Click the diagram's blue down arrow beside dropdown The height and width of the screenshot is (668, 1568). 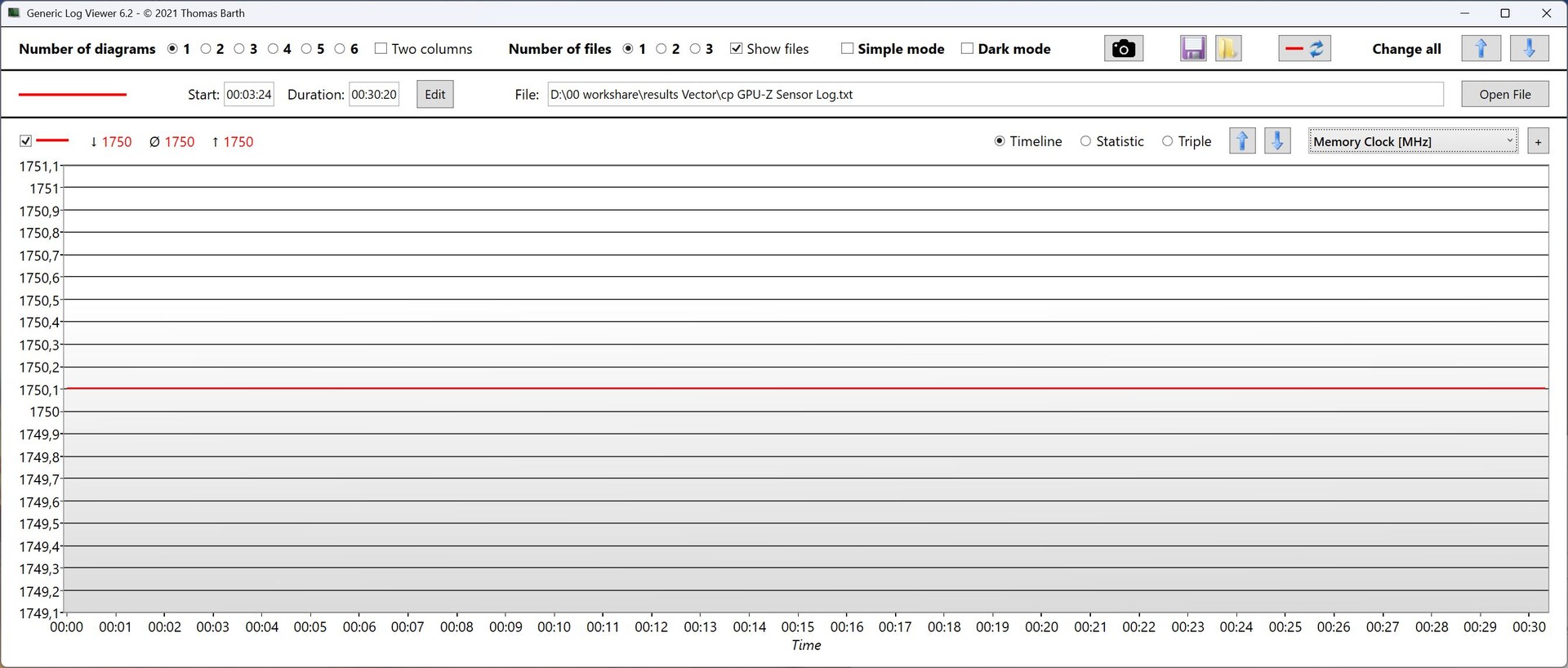click(1277, 141)
